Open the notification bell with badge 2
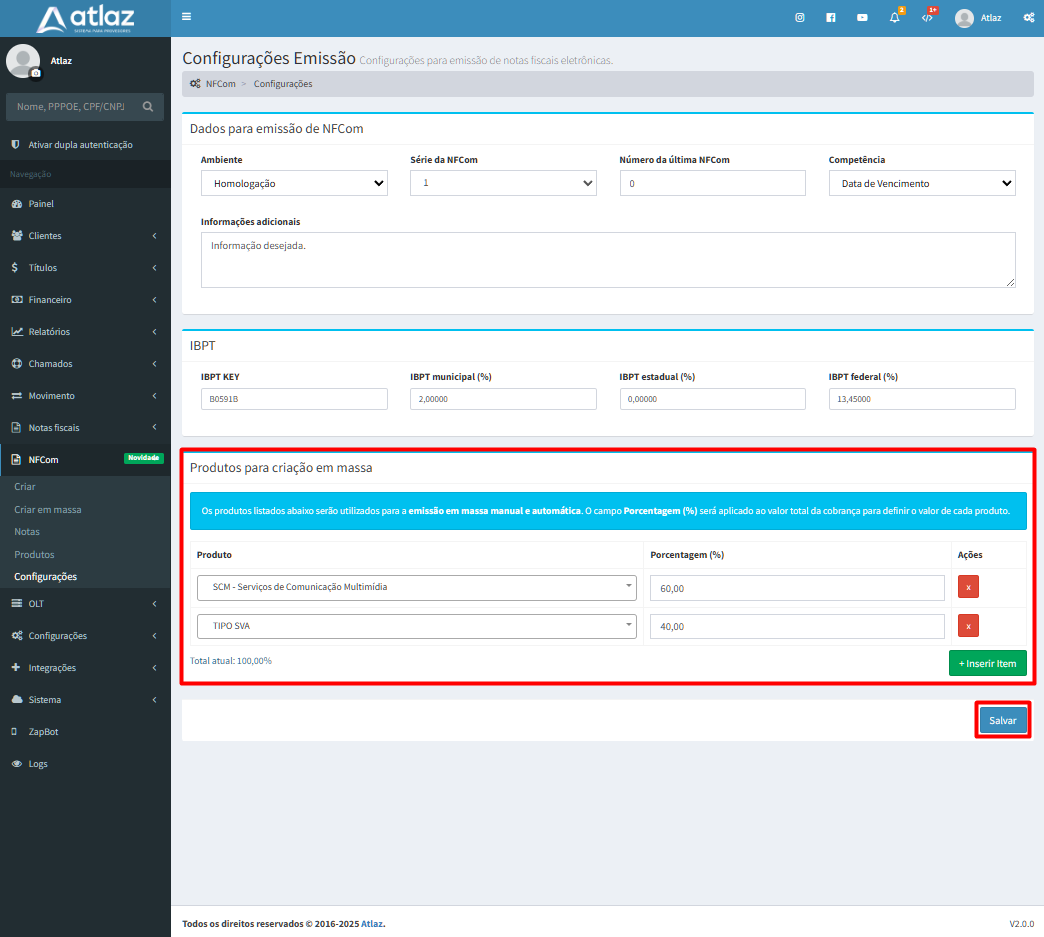The height and width of the screenshot is (937, 1044). coord(893,17)
